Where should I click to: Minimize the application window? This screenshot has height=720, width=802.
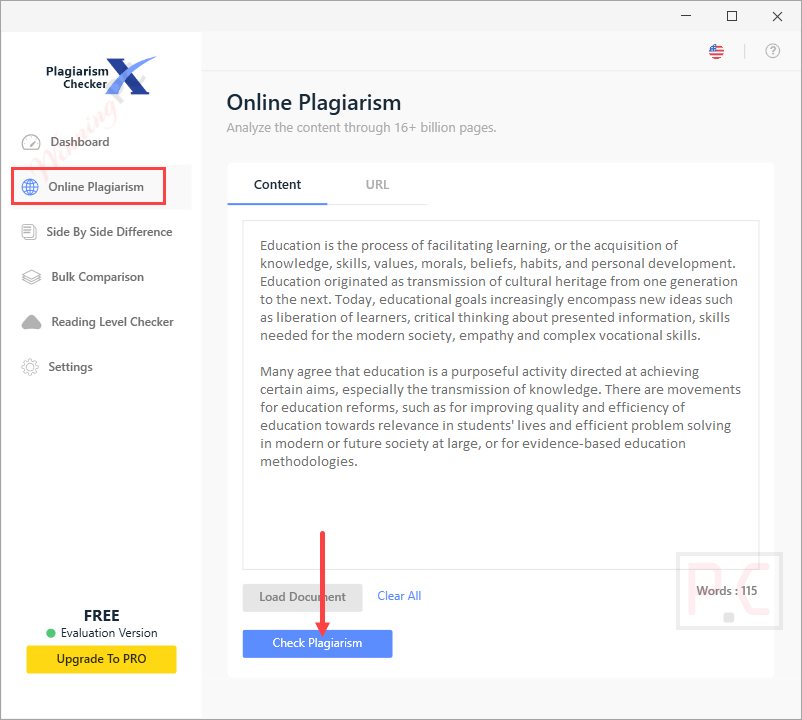(x=686, y=16)
